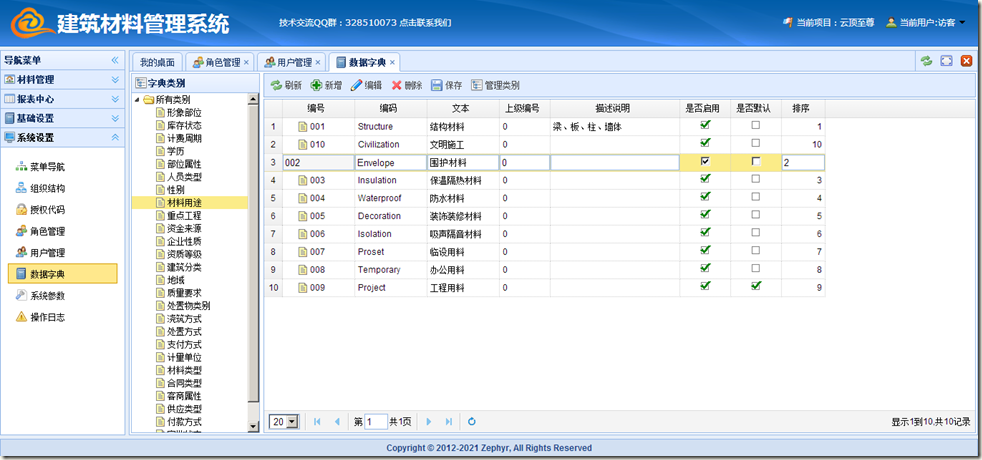
Task: Open the page size dropdown
Action: tap(285, 422)
